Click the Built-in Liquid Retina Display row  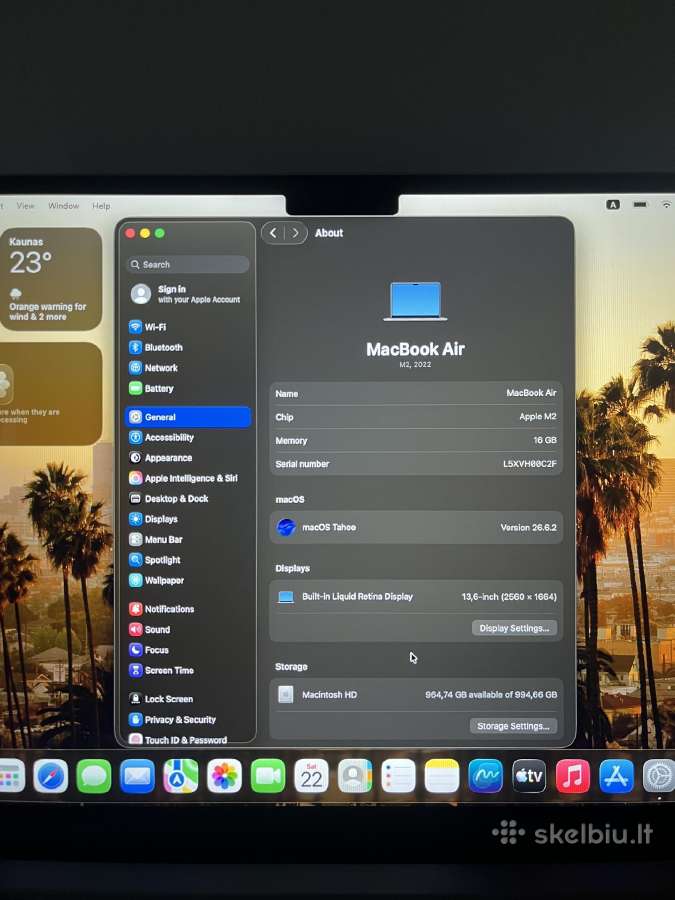click(x=416, y=597)
